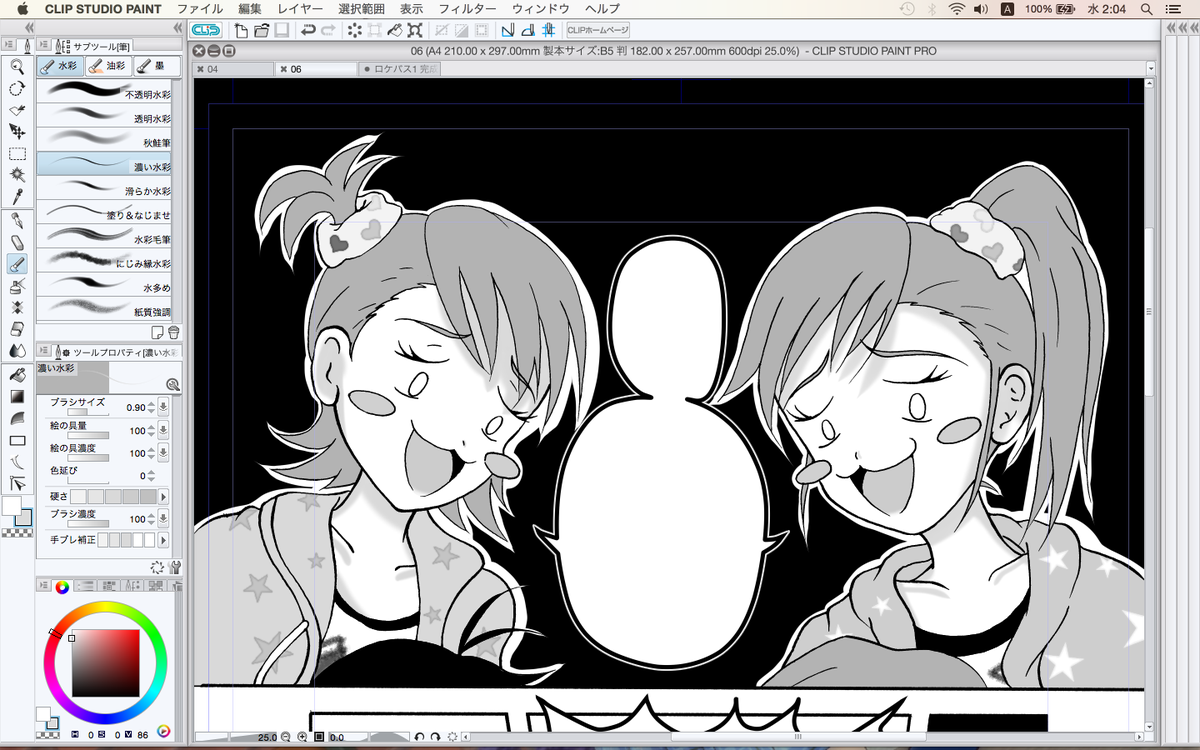Image resolution: width=1200 pixels, height=750 pixels.
Task: Select the Blend droplets tool
Action: coord(17,351)
